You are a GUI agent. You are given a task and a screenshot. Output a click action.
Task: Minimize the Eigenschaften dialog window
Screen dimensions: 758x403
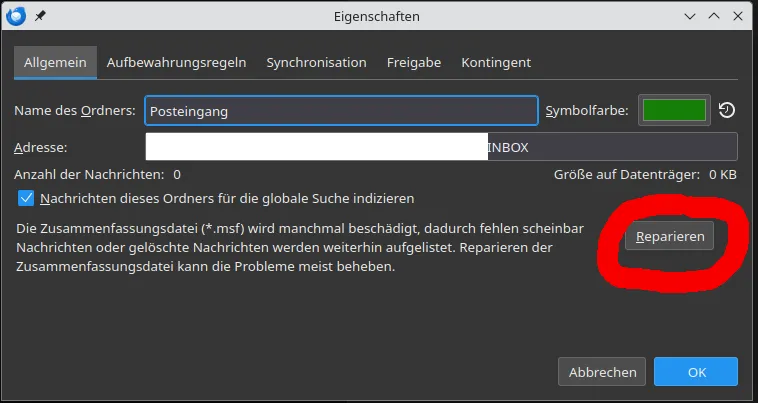(690, 16)
